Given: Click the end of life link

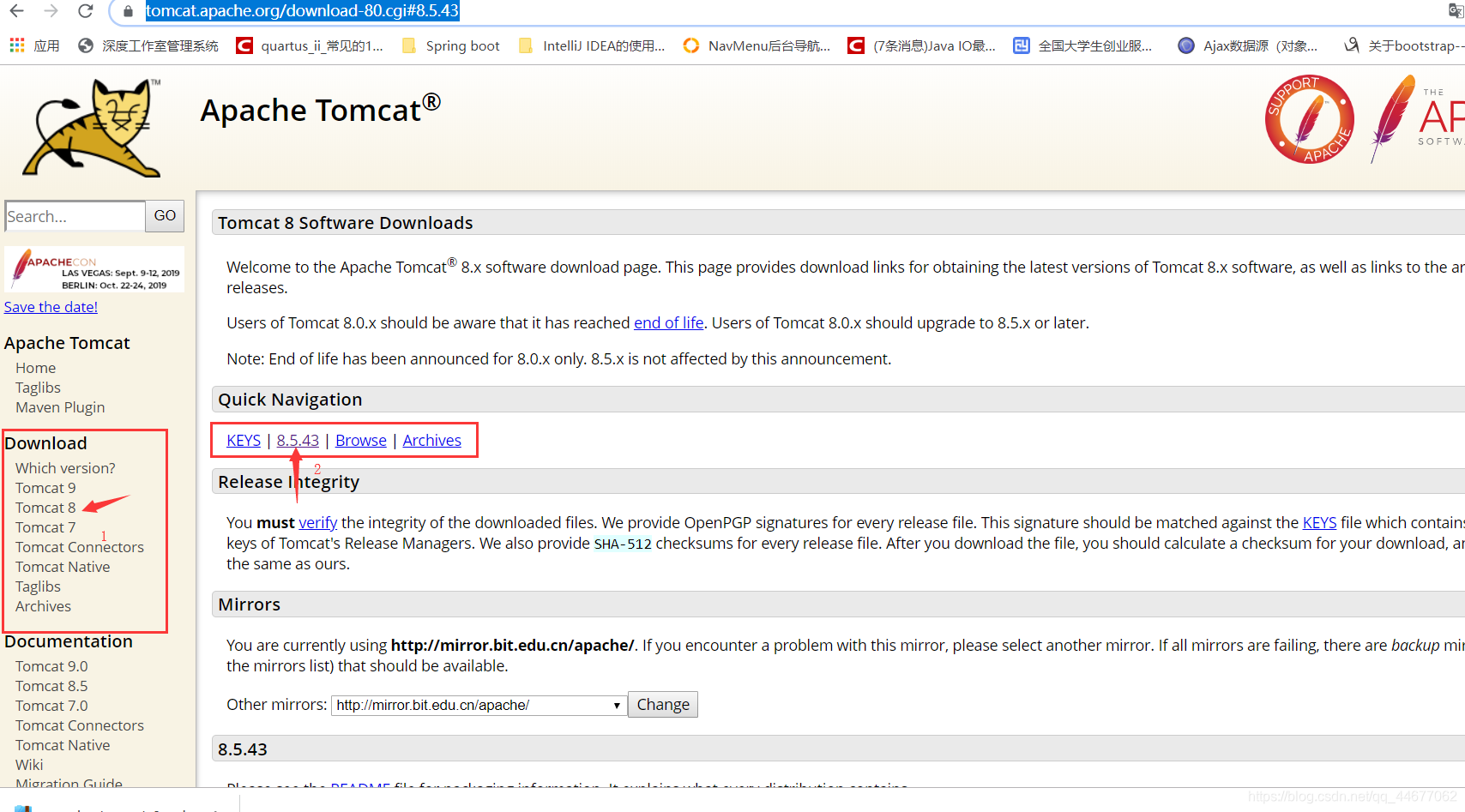Looking at the screenshot, I should click(x=669, y=323).
